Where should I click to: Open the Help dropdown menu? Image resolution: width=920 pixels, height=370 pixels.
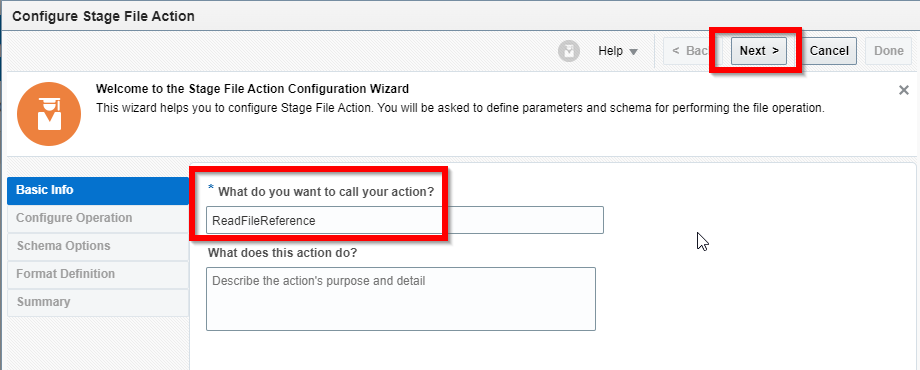618,51
